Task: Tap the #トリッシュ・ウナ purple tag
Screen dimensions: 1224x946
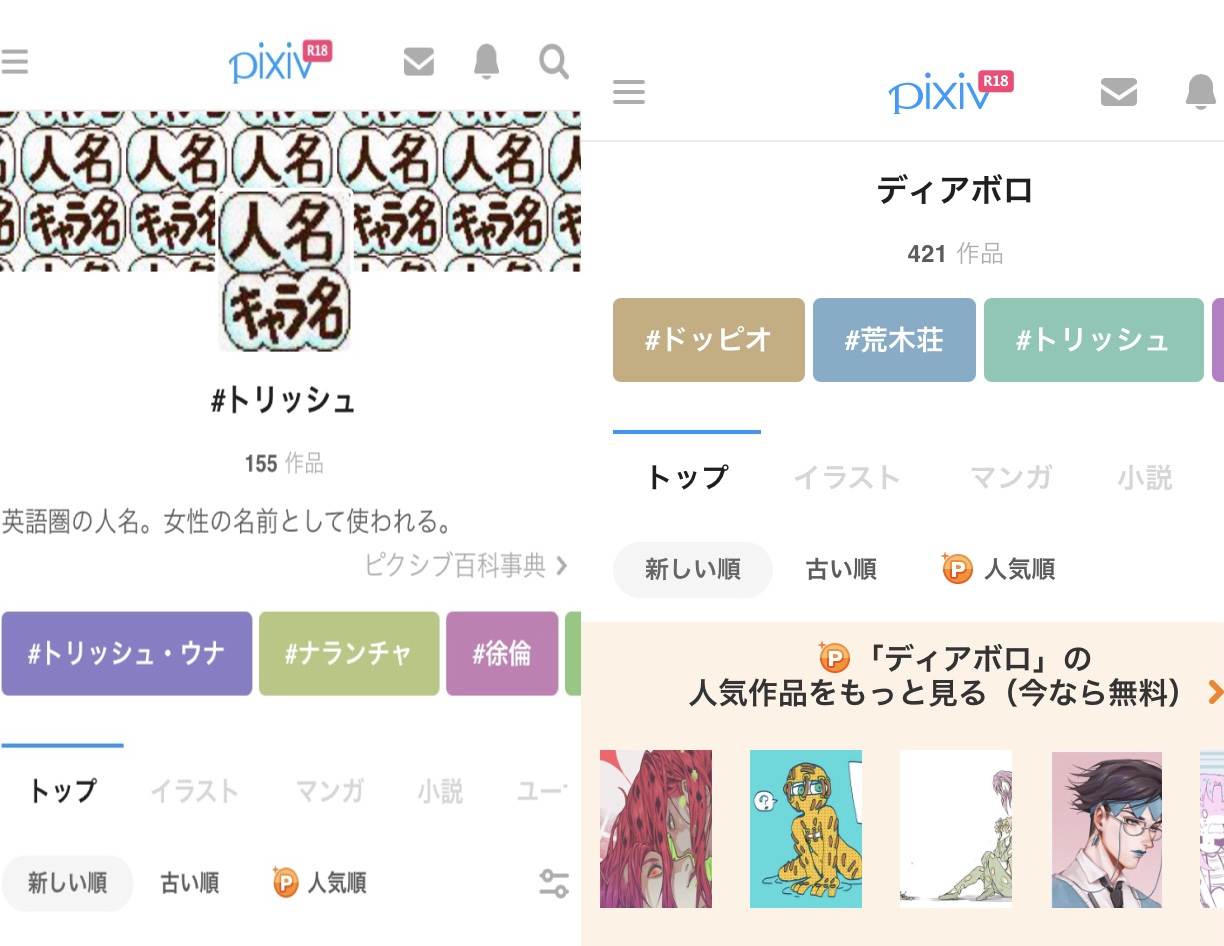Action: click(x=127, y=654)
